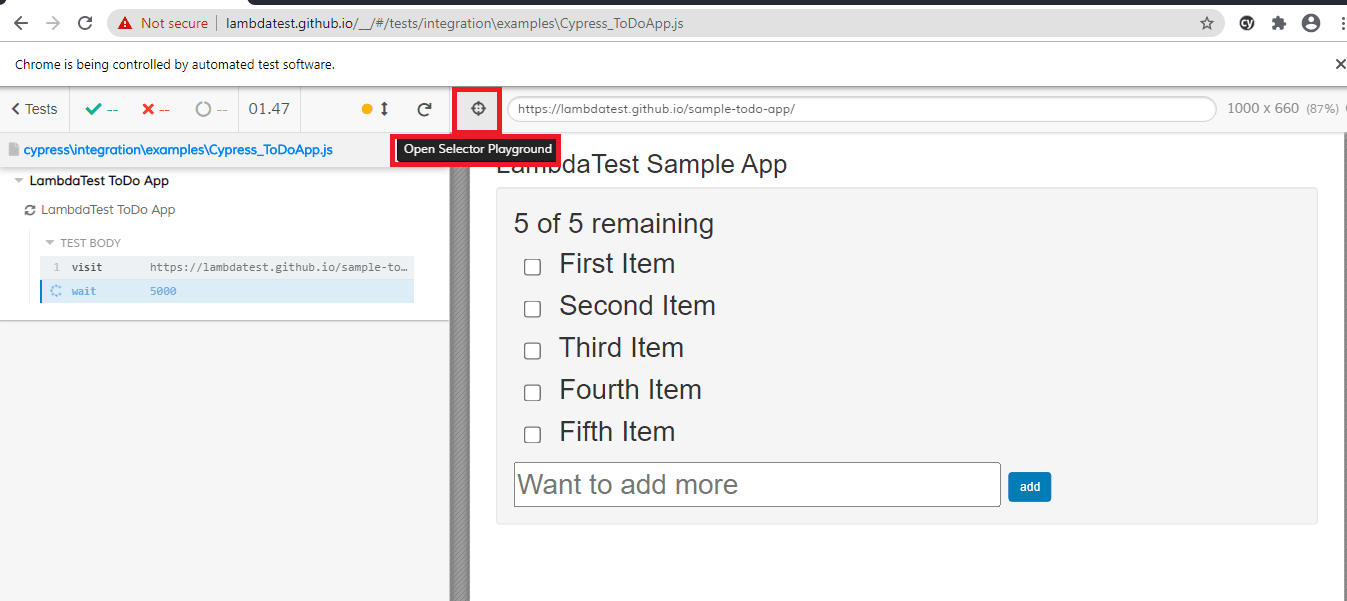The width and height of the screenshot is (1347, 601).
Task: Click the green checkmark passed tests icon
Action: click(x=94, y=109)
